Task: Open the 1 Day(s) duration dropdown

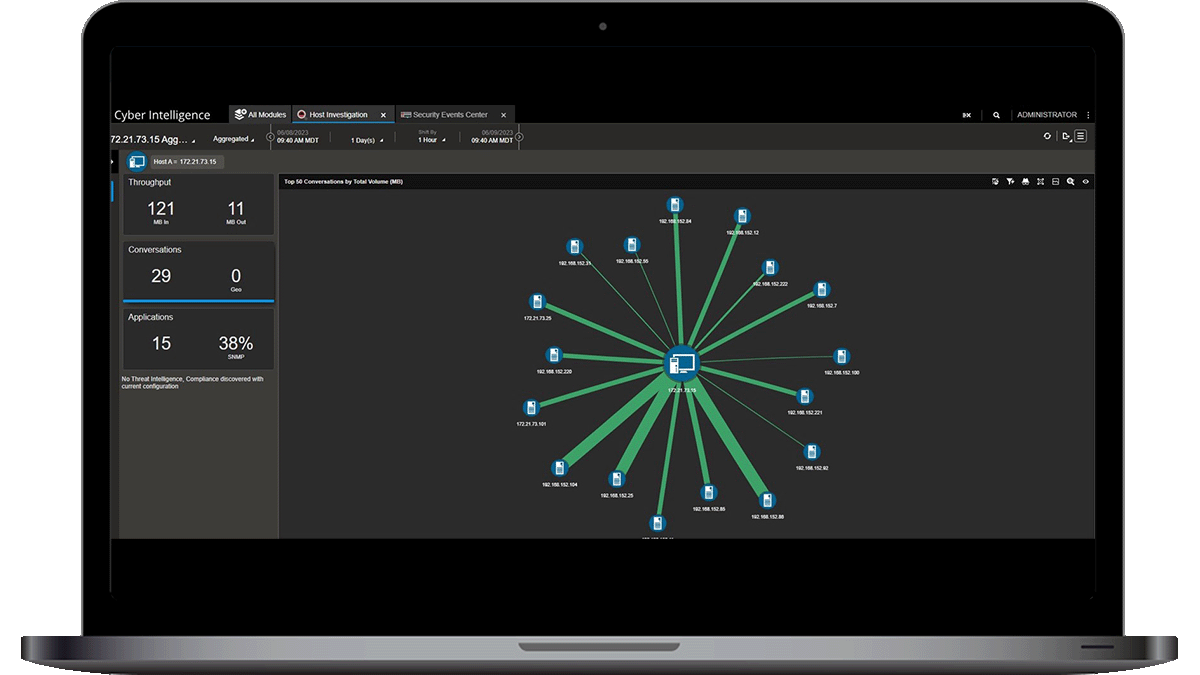Action: (366, 140)
